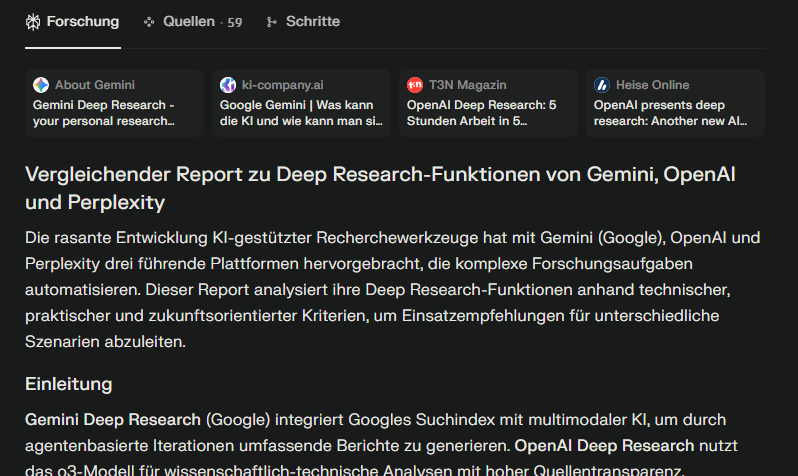Click the 'Die rasante Entwicklung' summary paragraph
798x476 pixels.
coord(392,290)
